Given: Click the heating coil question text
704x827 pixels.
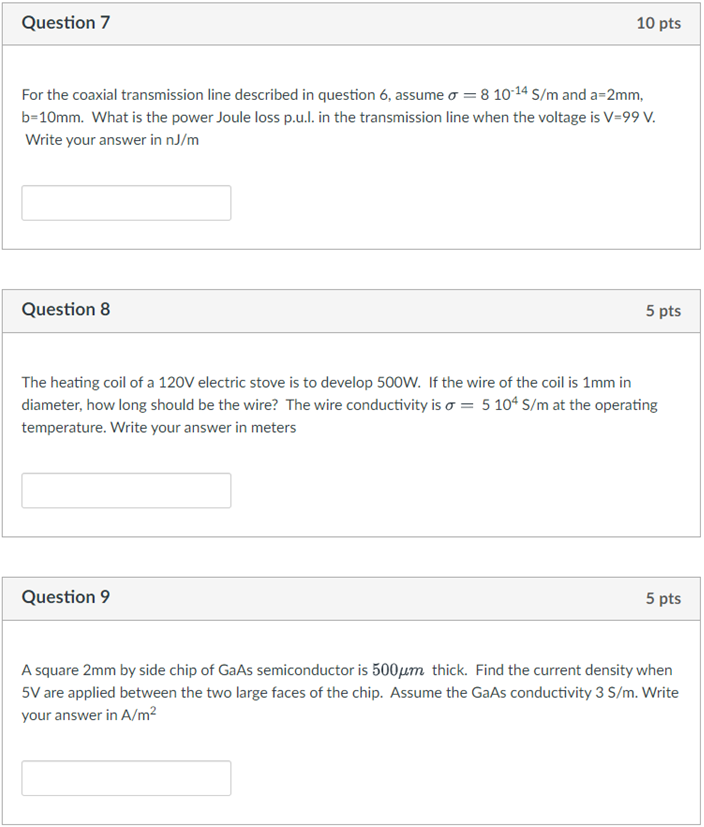Looking at the screenshot, I should tap(340, 405).
